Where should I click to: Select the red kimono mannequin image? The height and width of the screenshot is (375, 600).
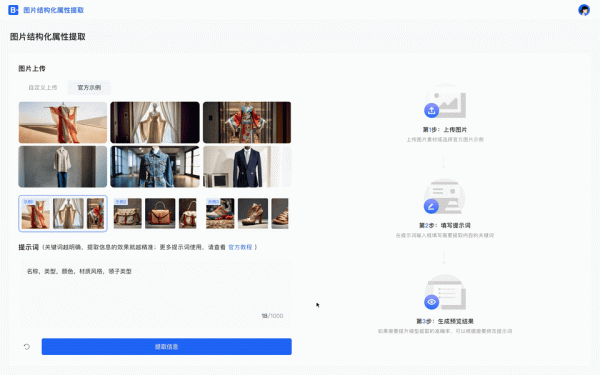[247, 122]
